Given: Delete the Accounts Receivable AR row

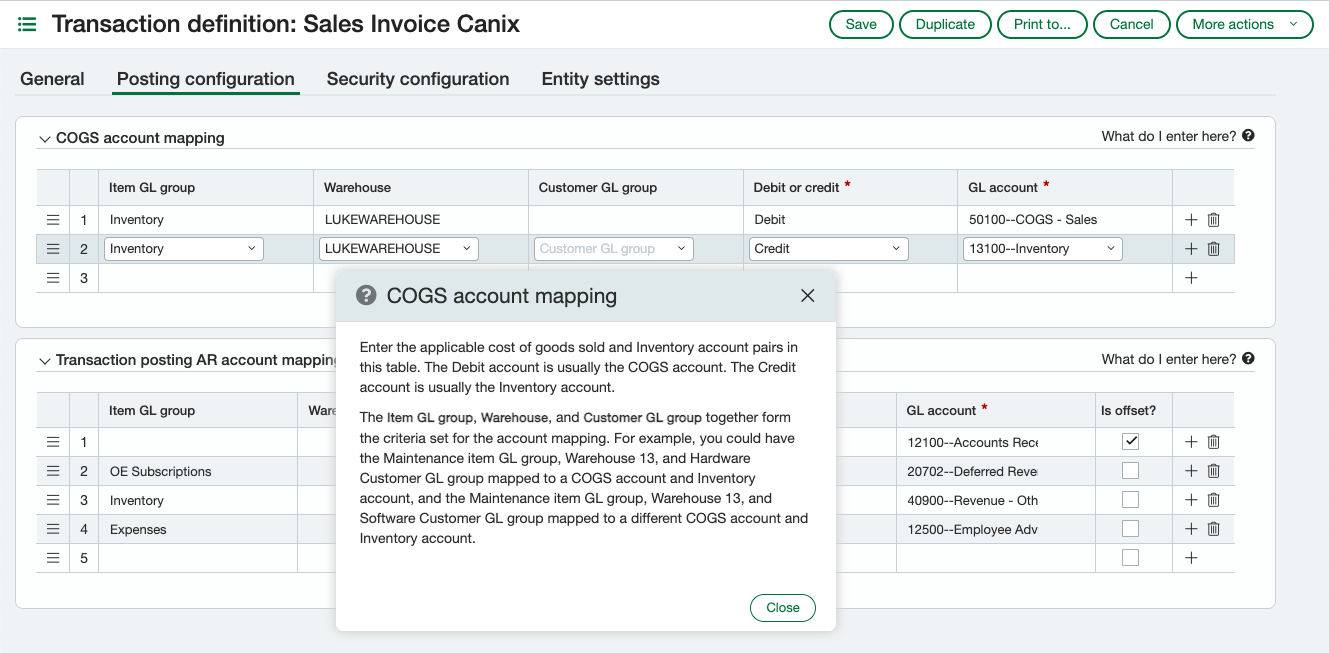Looking at the screenshot, I should [x=1214, y=442].
